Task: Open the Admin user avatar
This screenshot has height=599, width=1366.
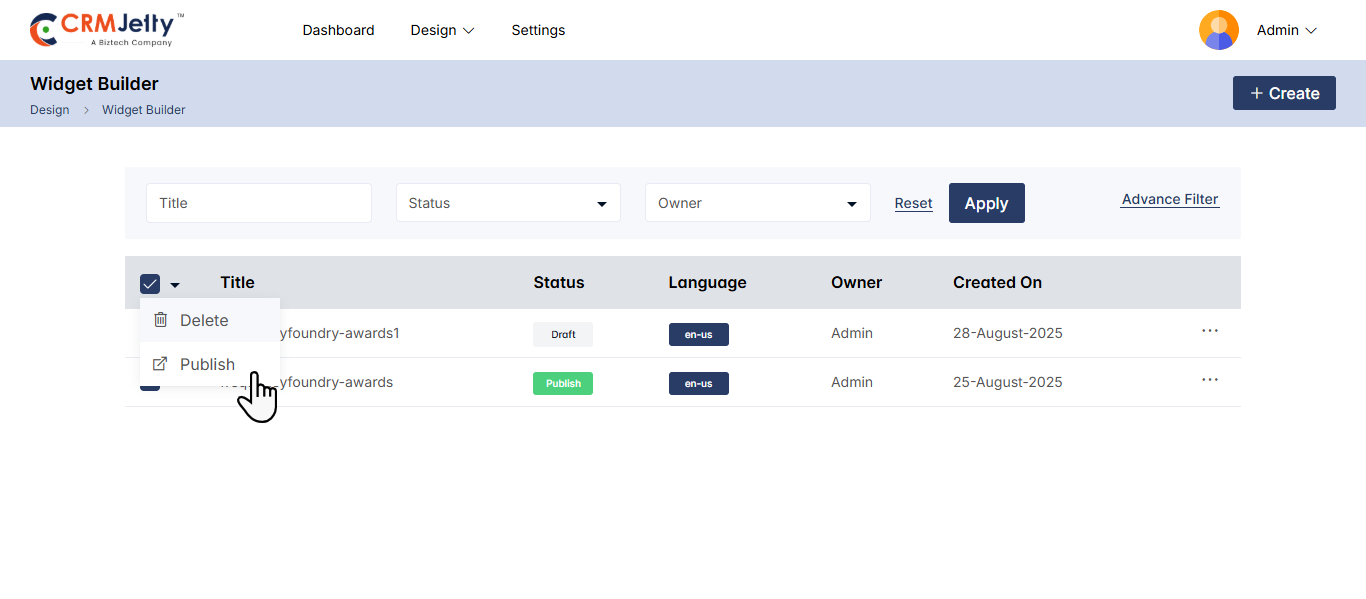Action: point(1218,30)
